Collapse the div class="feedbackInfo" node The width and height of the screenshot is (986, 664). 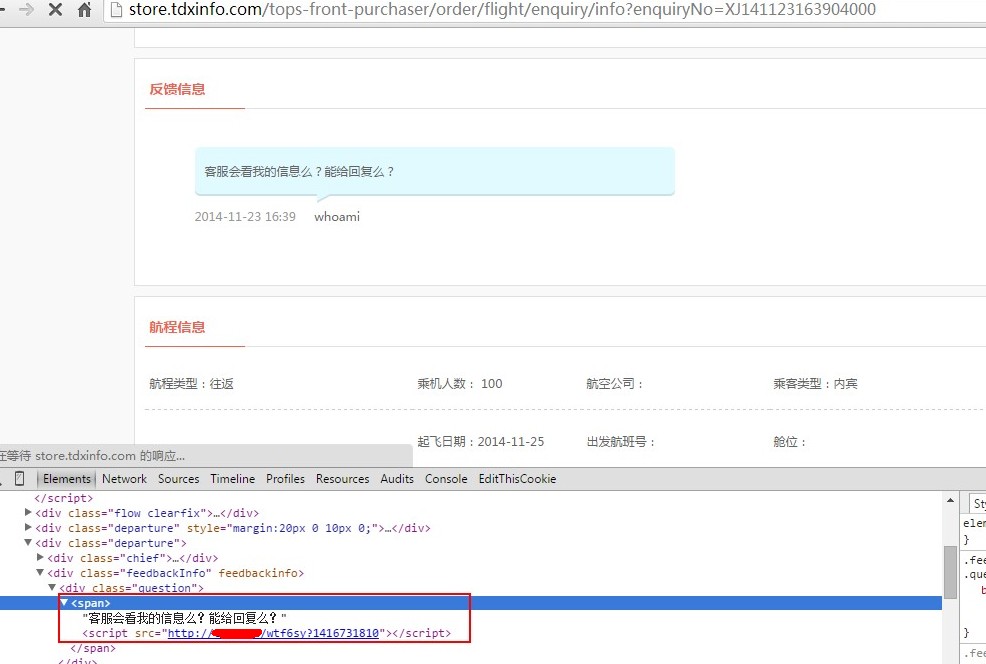pos(40,573)
